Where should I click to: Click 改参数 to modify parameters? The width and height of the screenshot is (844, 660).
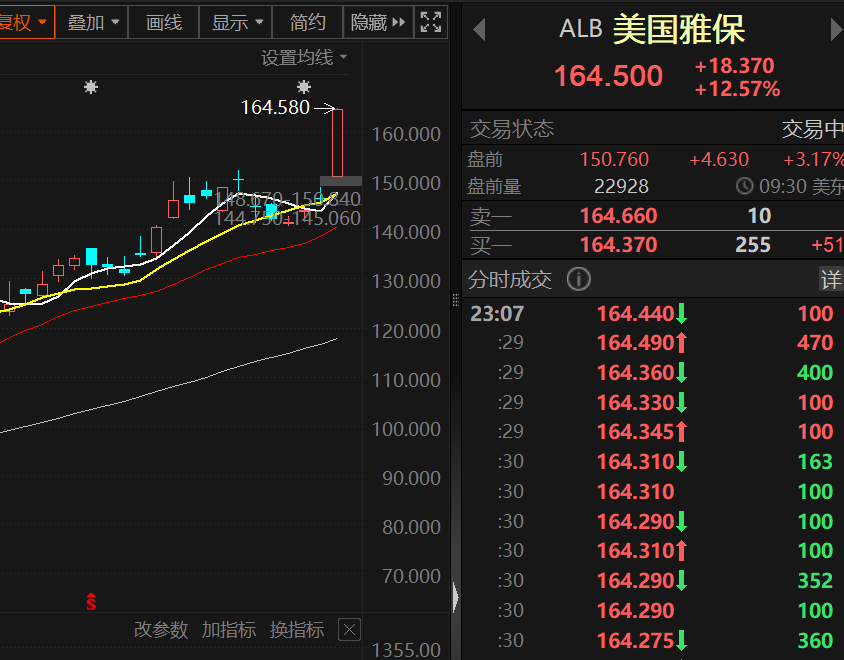161,629
